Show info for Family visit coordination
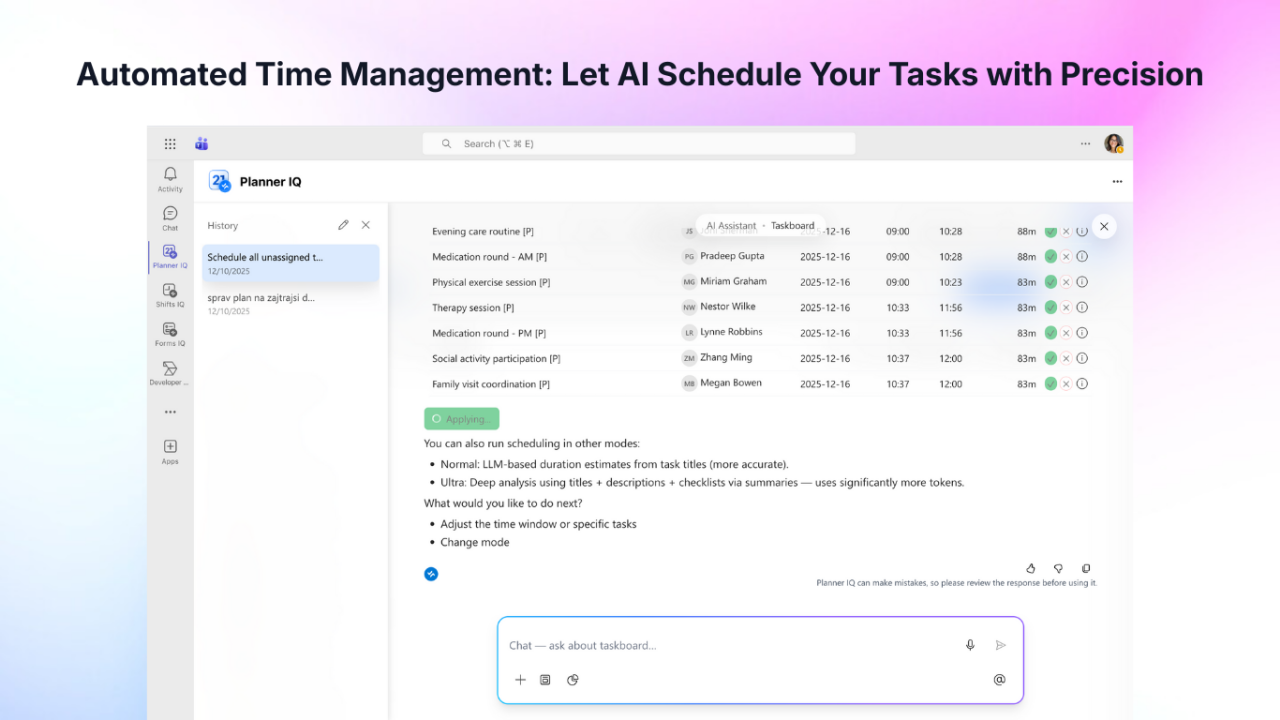 pyautogui.click(x=1082, y=384)
